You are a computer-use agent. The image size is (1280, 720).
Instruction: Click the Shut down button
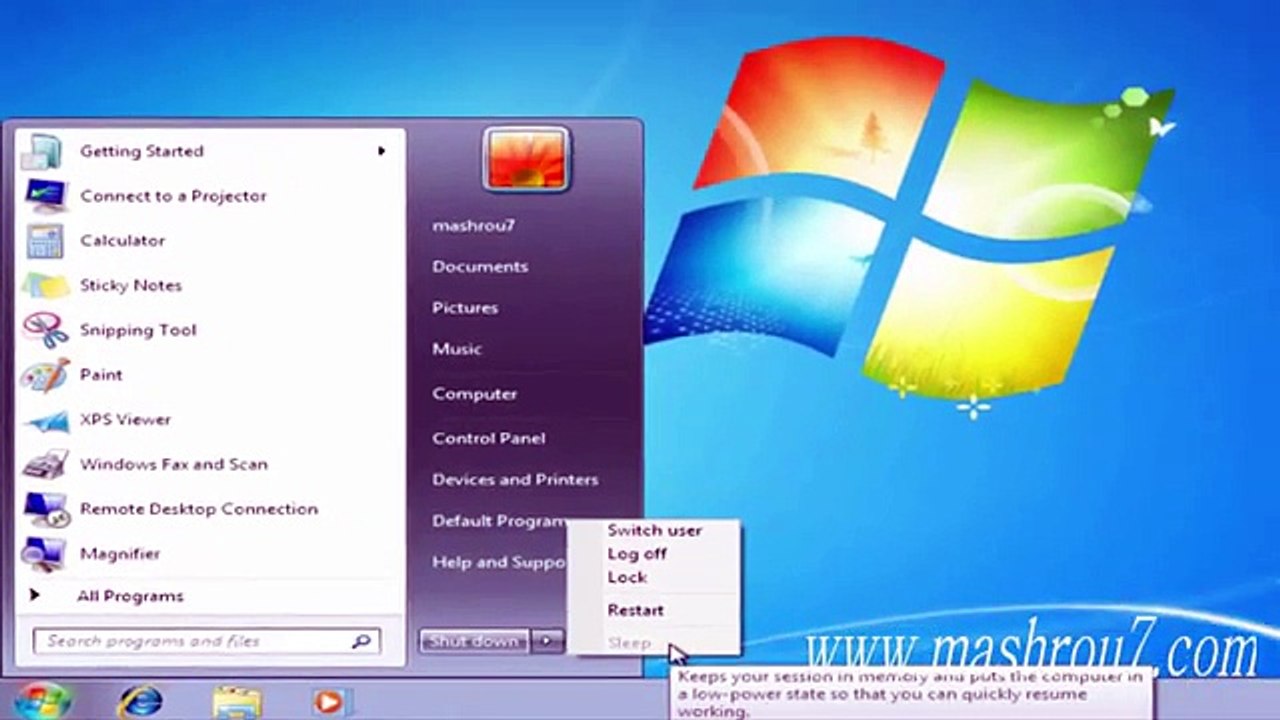coord(475,641)
